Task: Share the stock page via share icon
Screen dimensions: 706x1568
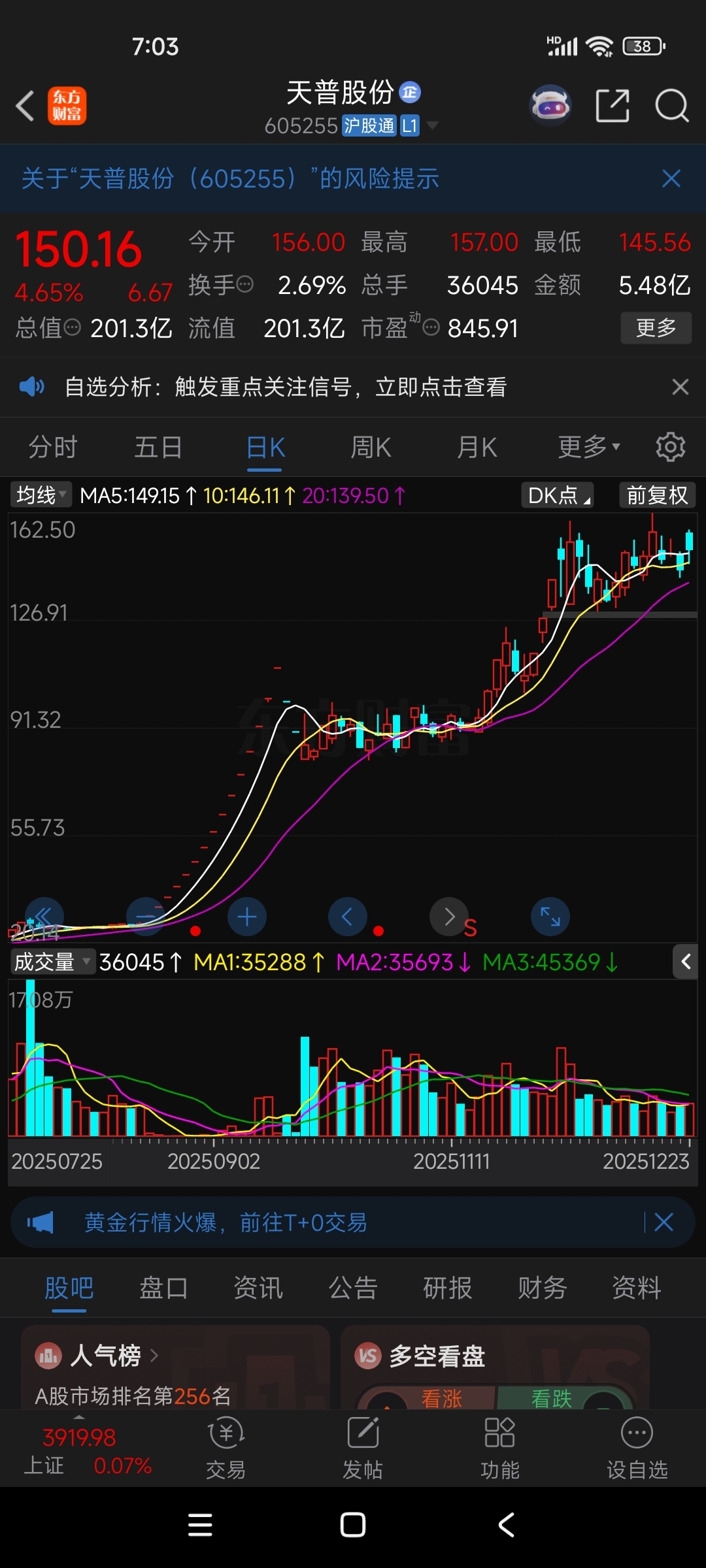Action: point(613,106)
